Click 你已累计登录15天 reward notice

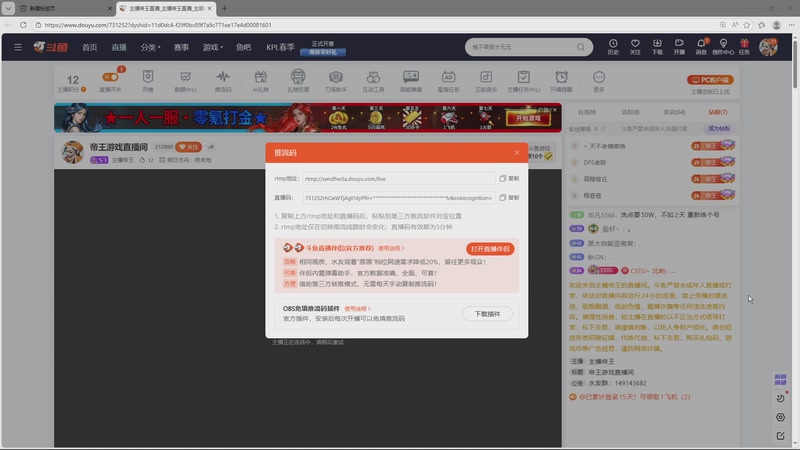630,396
